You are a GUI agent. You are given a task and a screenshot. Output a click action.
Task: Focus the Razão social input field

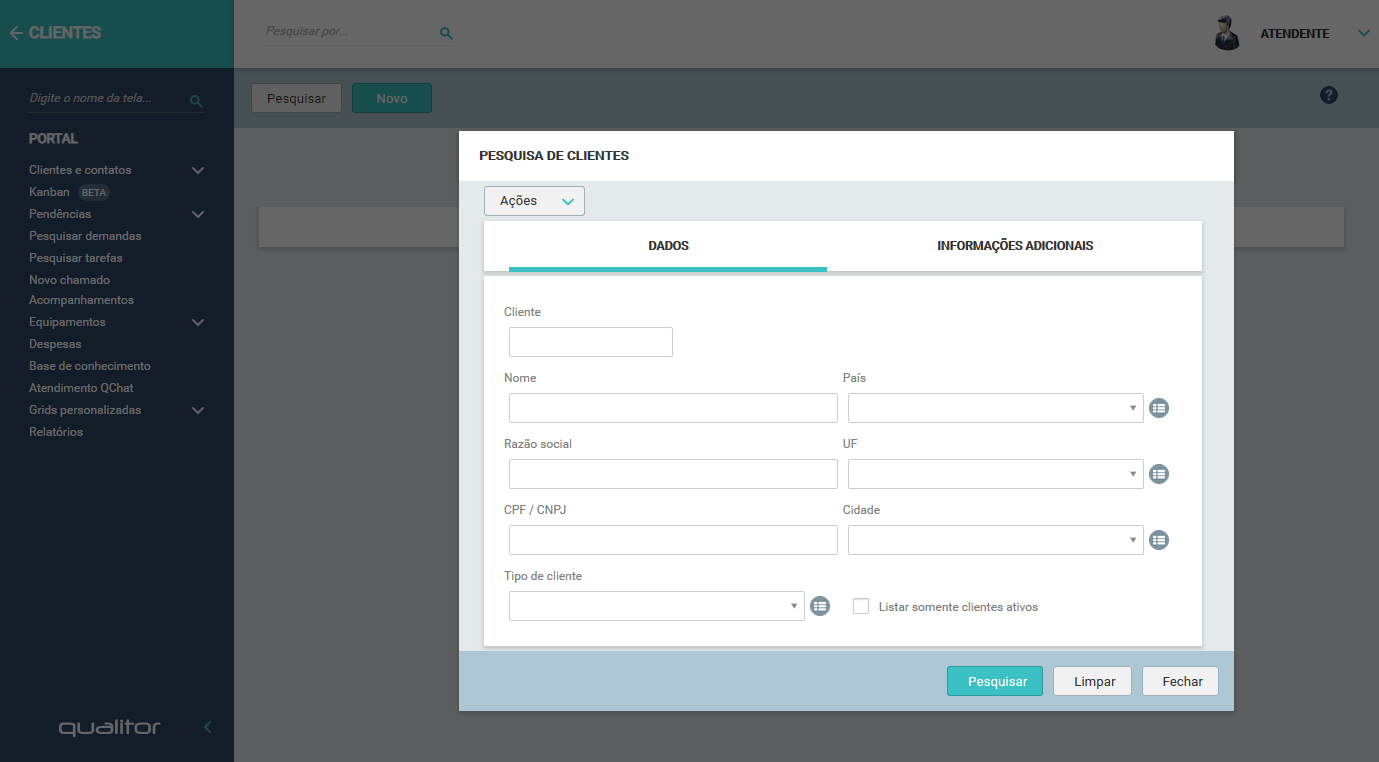(673, 474)
